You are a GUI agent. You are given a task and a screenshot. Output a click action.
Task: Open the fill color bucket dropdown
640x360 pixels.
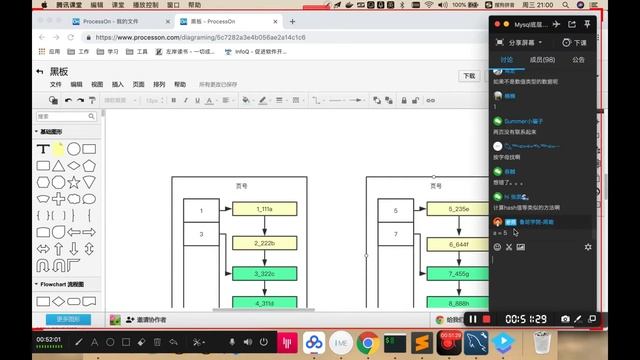(x=247, y=100)
